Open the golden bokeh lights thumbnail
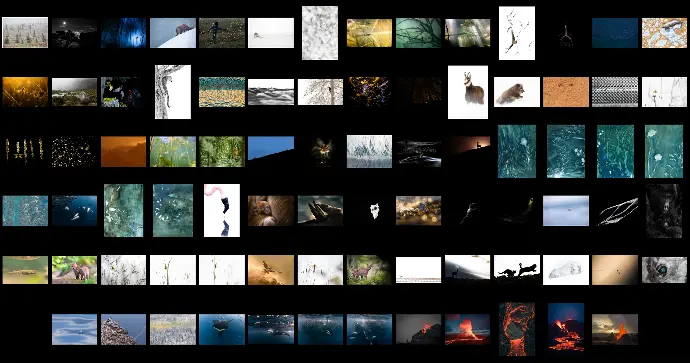The height and width of the screenshot is (363, 690). (418, 211)
